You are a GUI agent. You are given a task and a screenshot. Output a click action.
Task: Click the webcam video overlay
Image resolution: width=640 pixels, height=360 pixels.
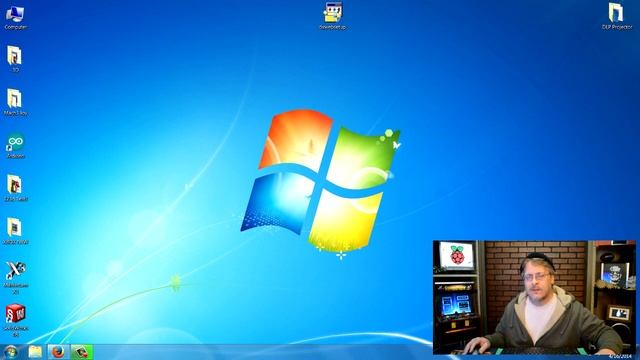pos(534,297)
